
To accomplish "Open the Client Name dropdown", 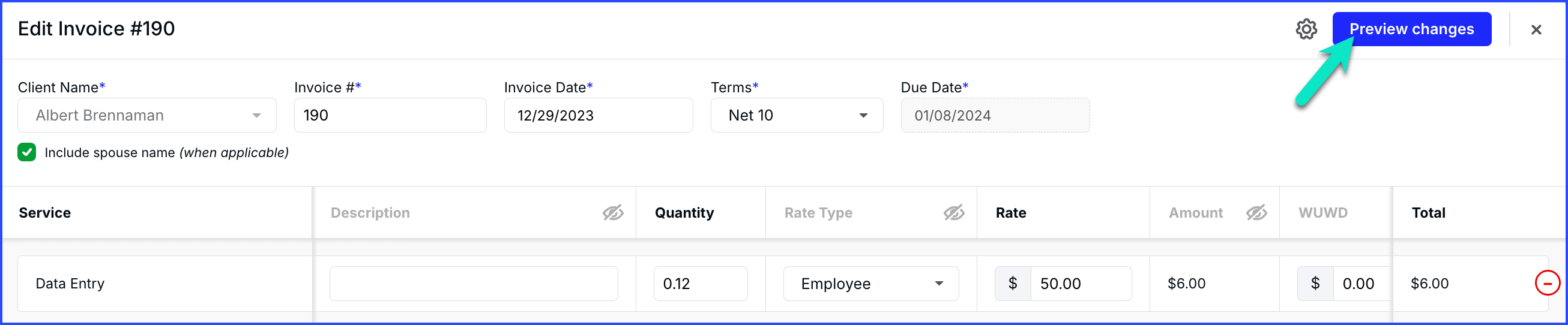I will pyautogui.click(x=146, y=115).
